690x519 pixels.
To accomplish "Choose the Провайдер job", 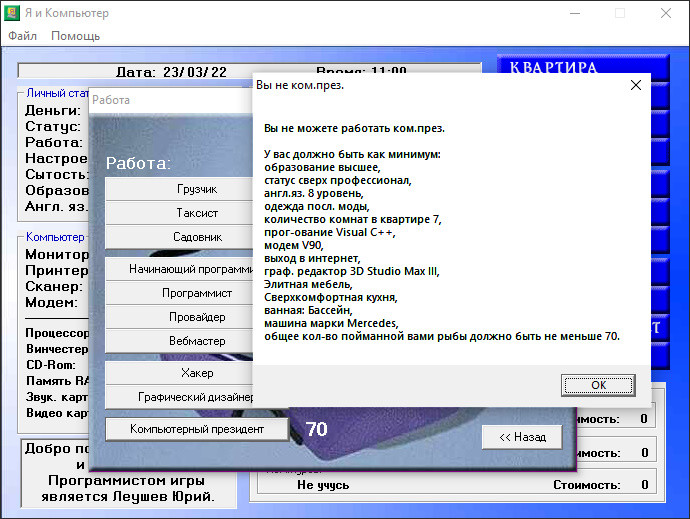I will [x=179, y=317].
